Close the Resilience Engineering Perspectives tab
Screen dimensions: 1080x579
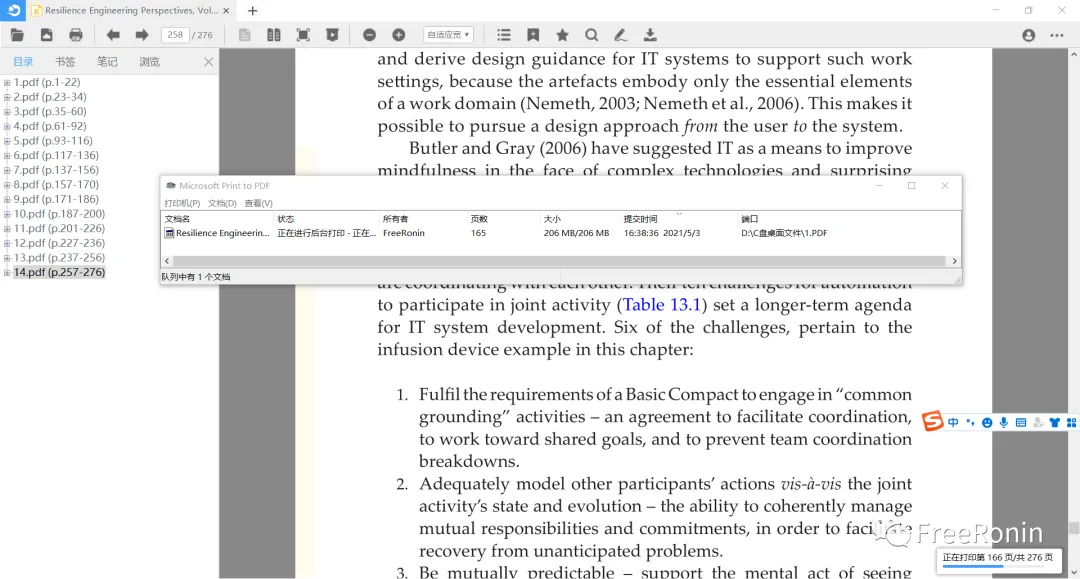click(x=226, y=10)
